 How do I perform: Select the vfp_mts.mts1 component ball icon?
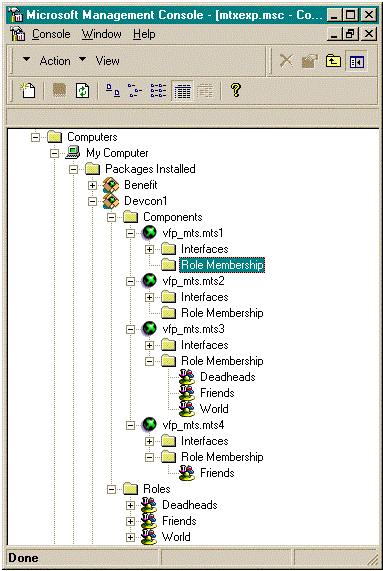[149, 232]
